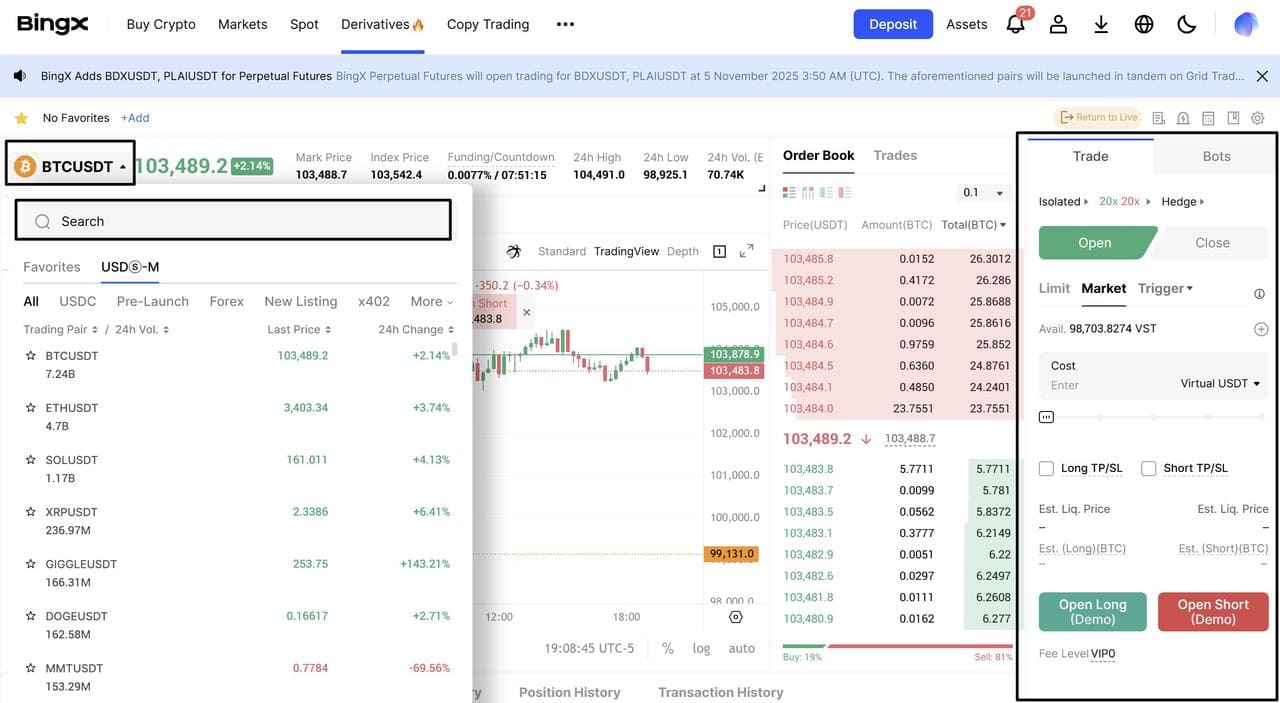
Task: Enable the Long TP/SL checkbox
Action: click(1047, 468)
